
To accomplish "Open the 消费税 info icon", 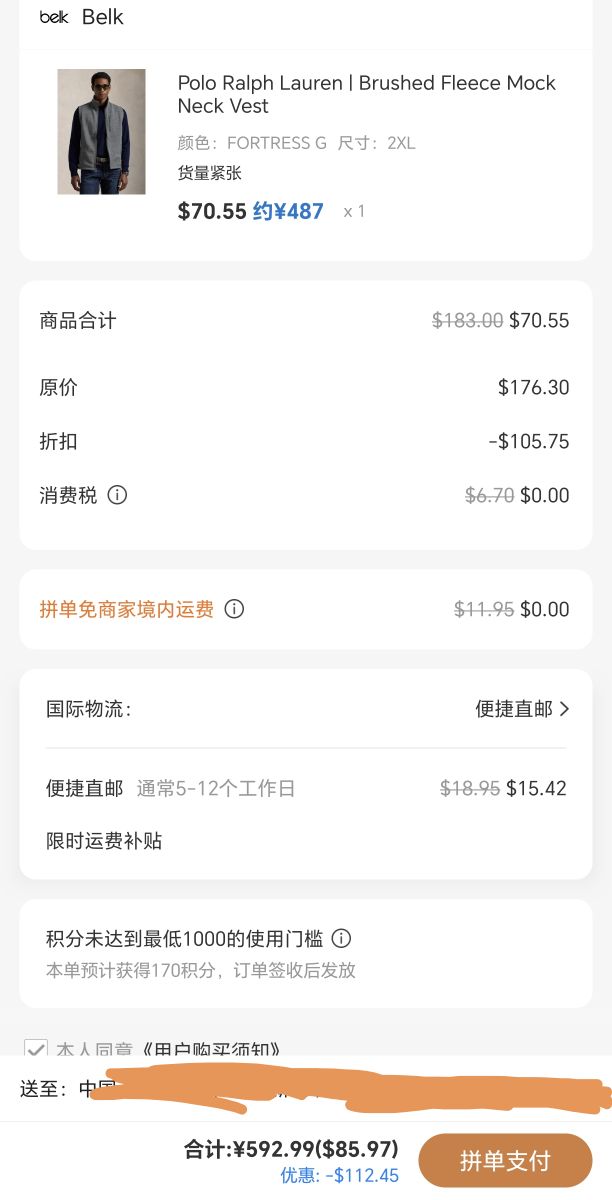I will 117,495.
